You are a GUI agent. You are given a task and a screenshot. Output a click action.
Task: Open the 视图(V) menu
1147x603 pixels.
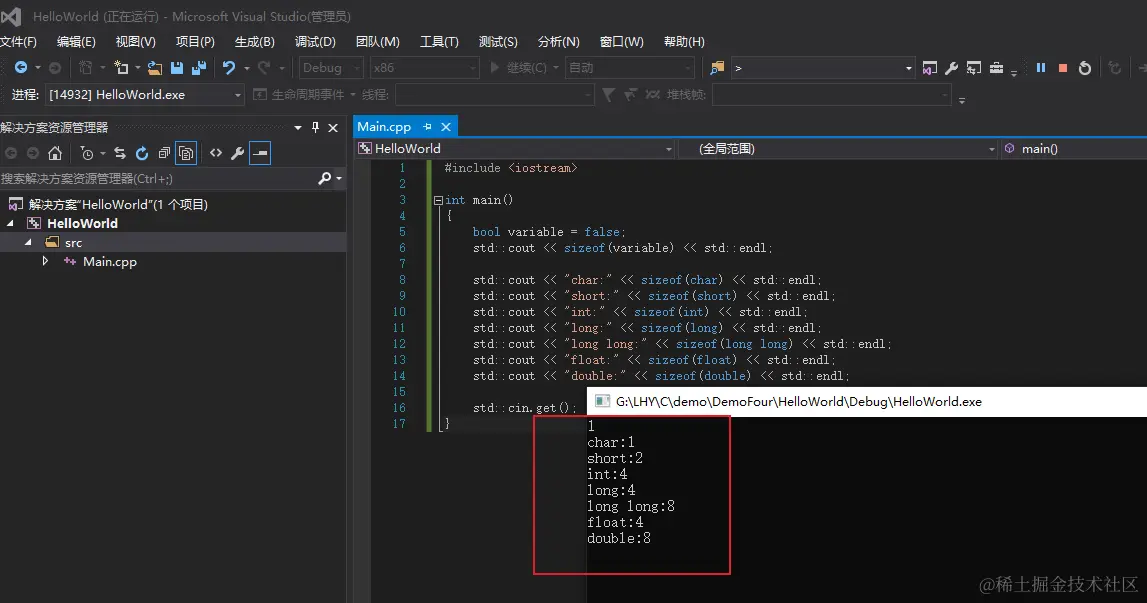(x=135, y=42)
